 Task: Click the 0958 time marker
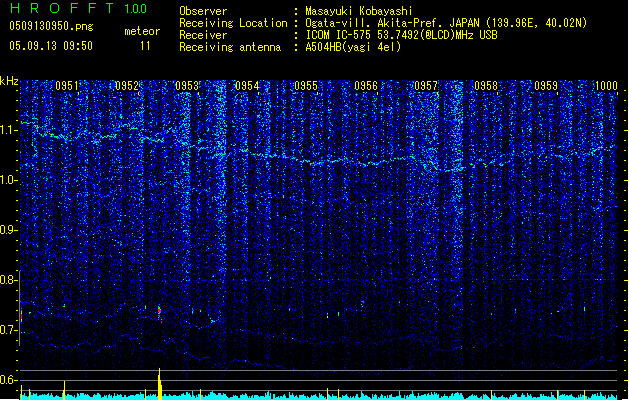point(486,86)
